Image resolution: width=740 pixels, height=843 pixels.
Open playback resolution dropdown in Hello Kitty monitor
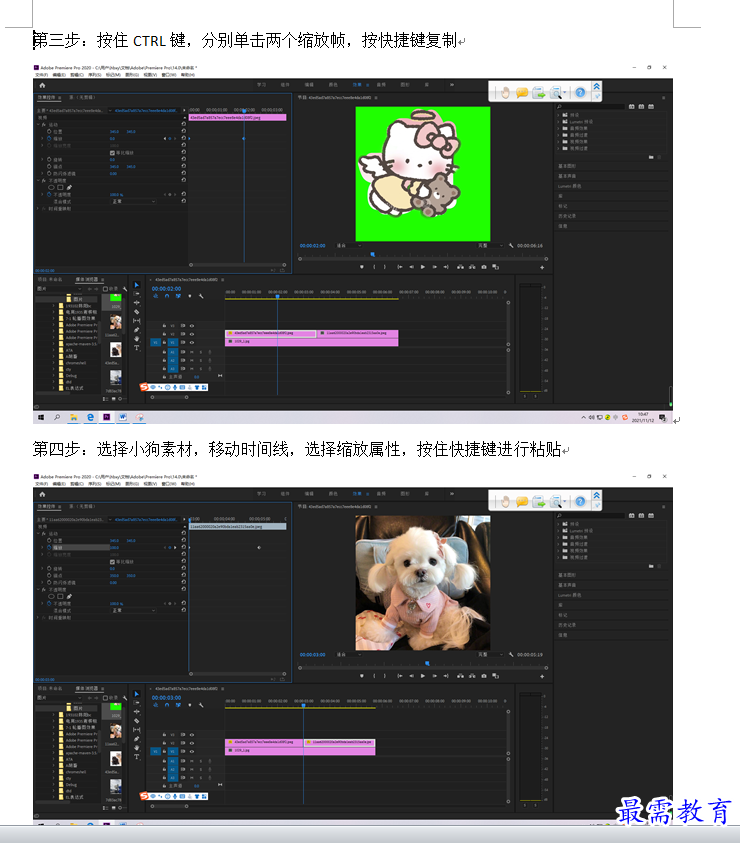(490, 245)
